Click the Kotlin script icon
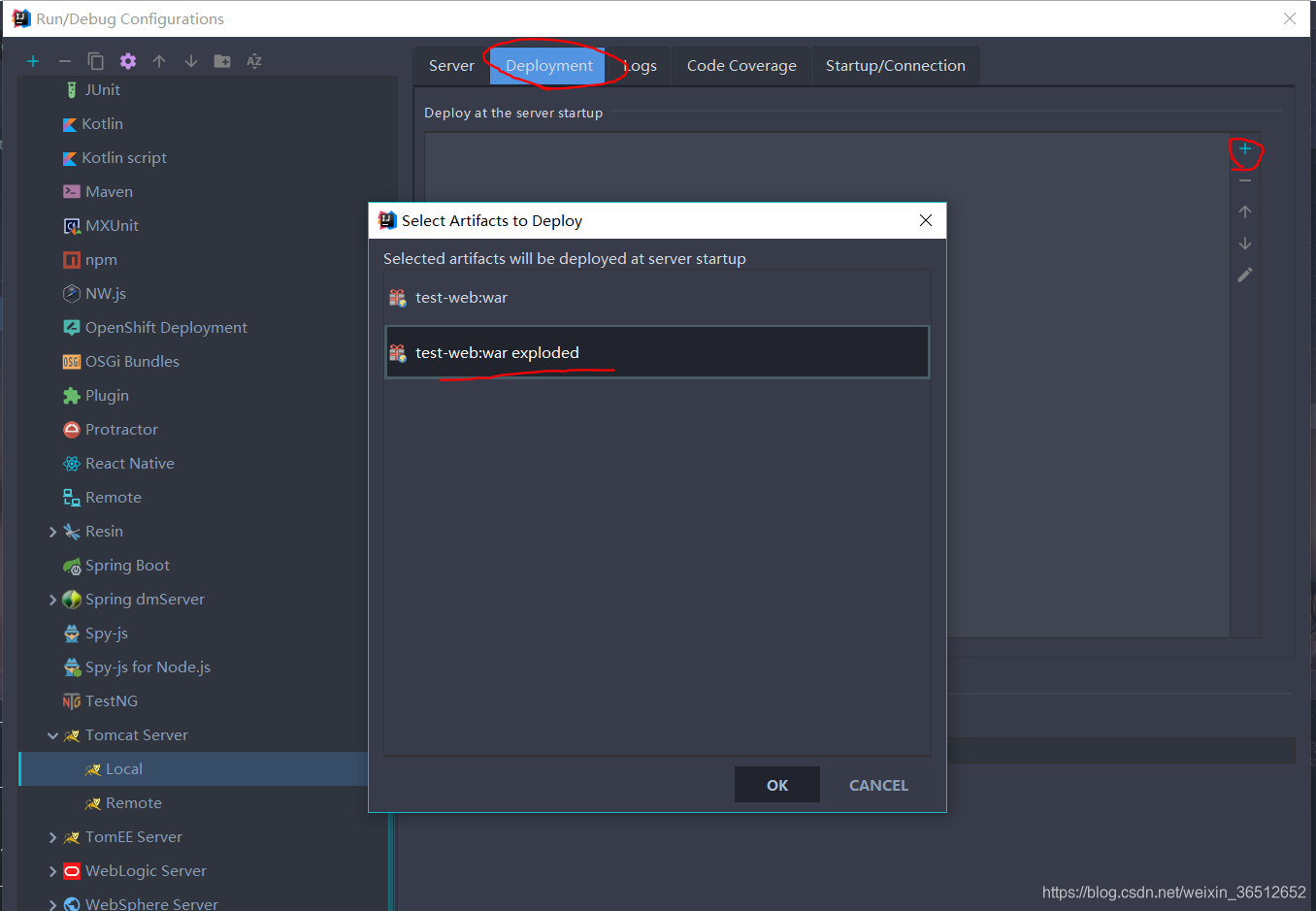Image resolution: width=1316 pixels, height=911 pixels. tap(70, 158)
